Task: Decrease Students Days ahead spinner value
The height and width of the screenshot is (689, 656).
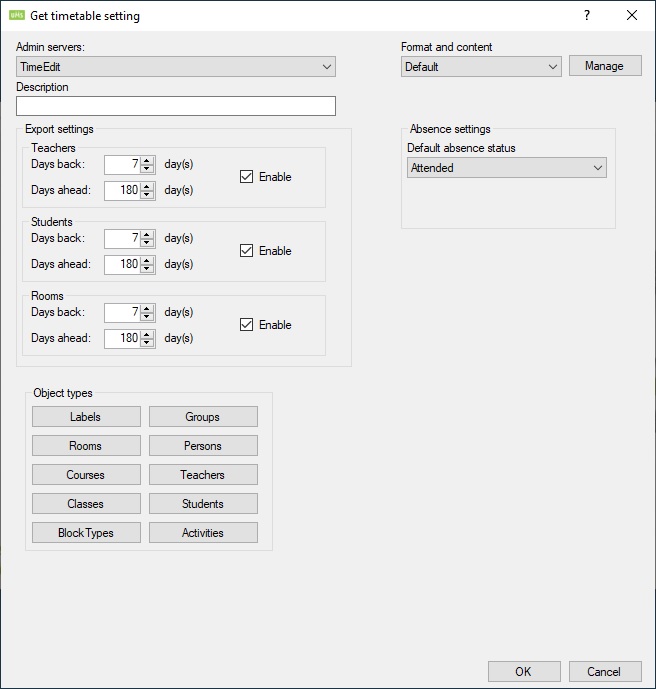Action: coord(147,269)
